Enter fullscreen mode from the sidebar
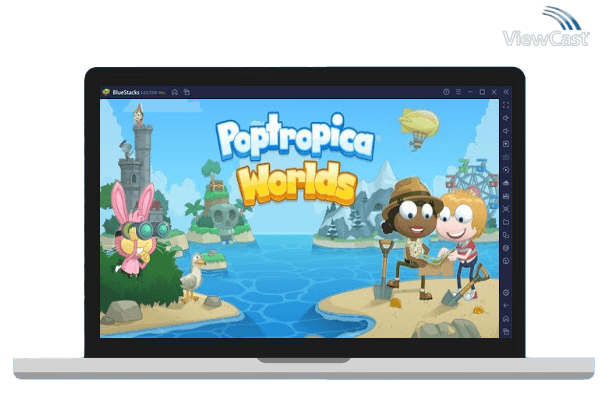The height and width of the screenshot is (414, 602). pyautogui.click(x=506, y=105)
